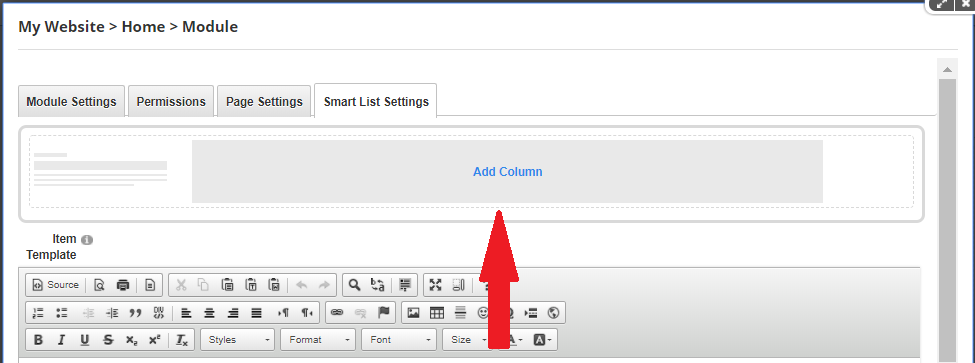975x363 pixels.
Task: Center-align the text
Action: click(210, 313)
